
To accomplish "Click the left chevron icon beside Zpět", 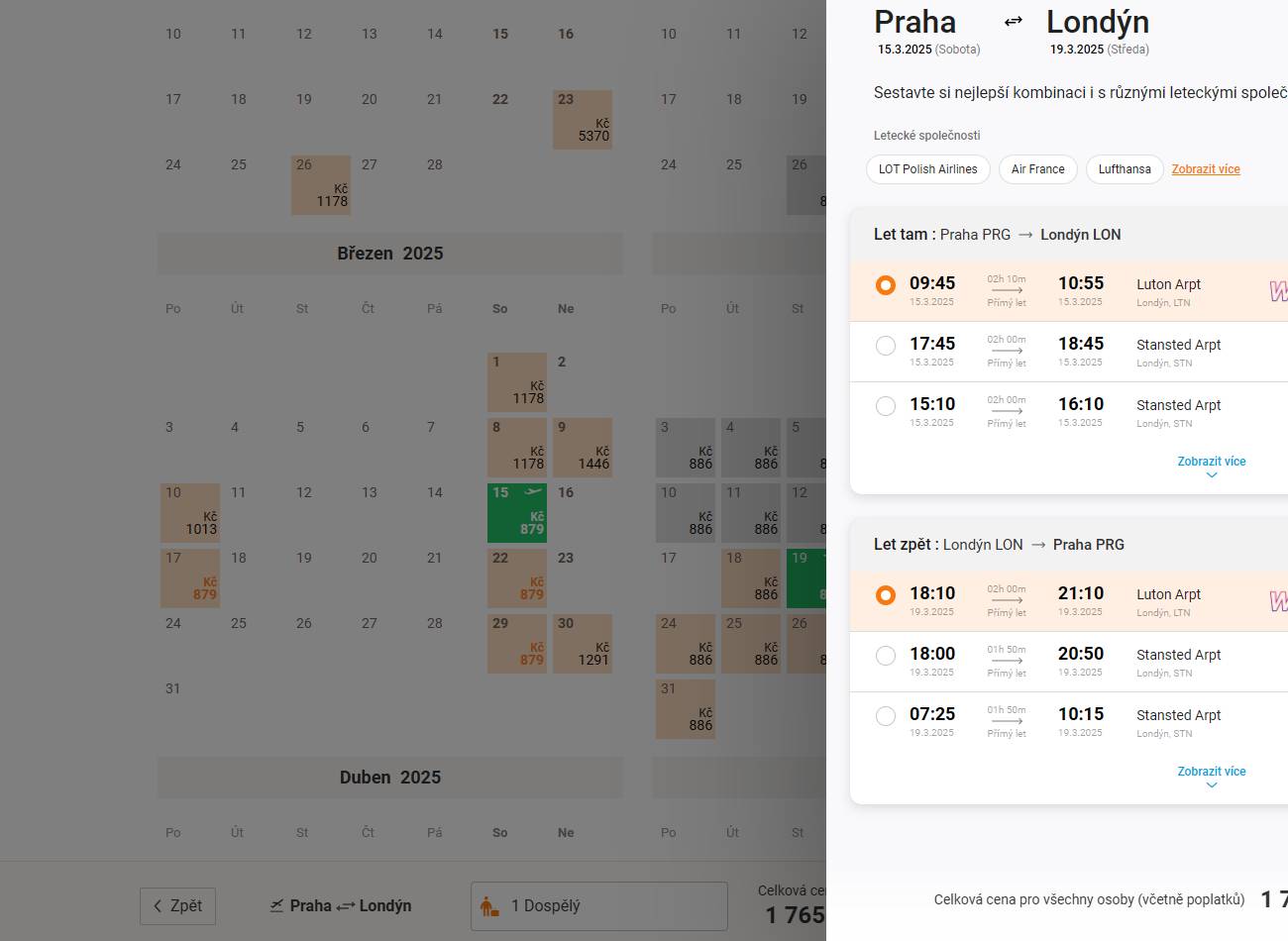I will click(x=158, y=906).
